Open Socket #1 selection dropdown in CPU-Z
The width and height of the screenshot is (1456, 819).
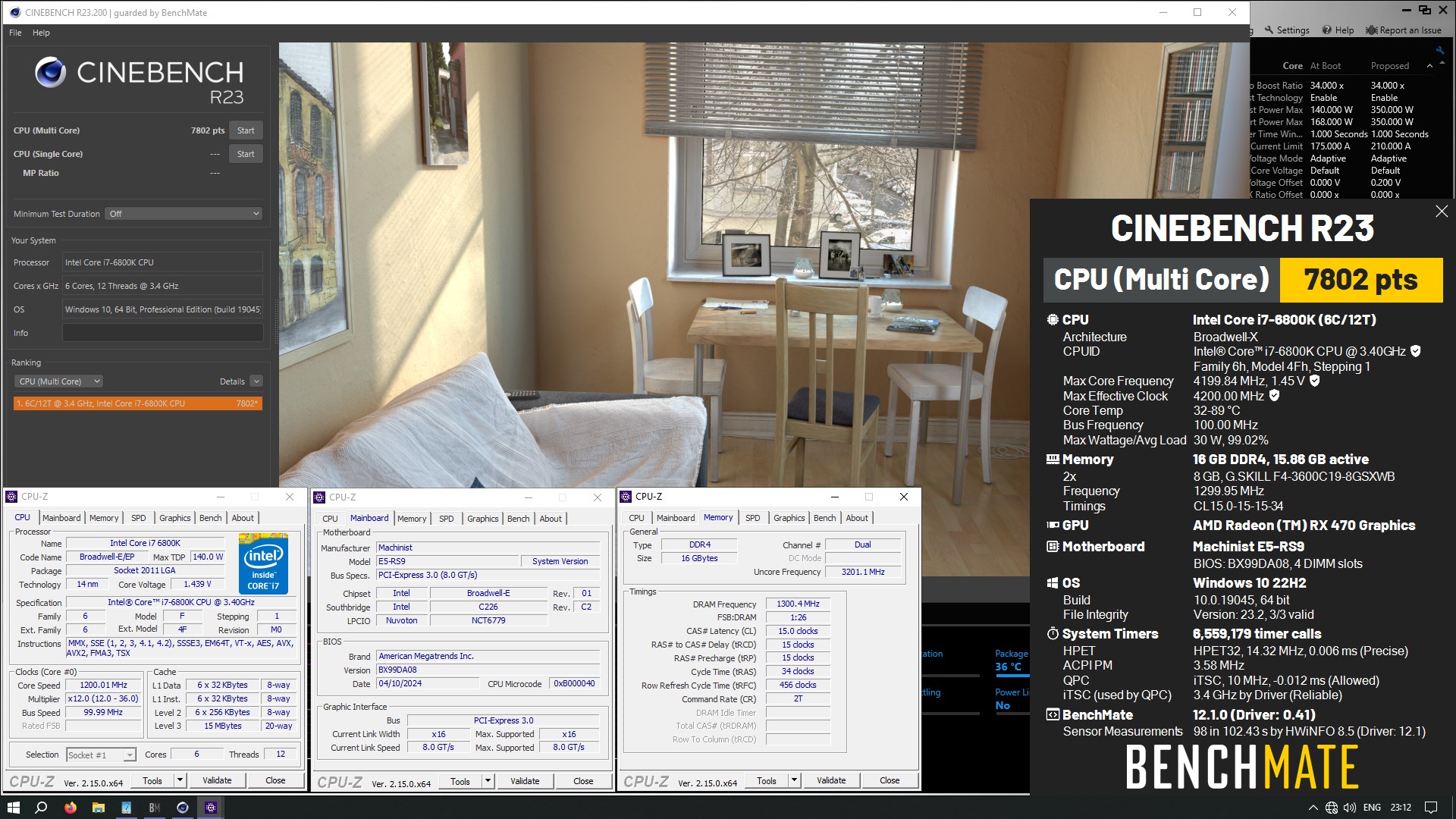click(130, 755)
